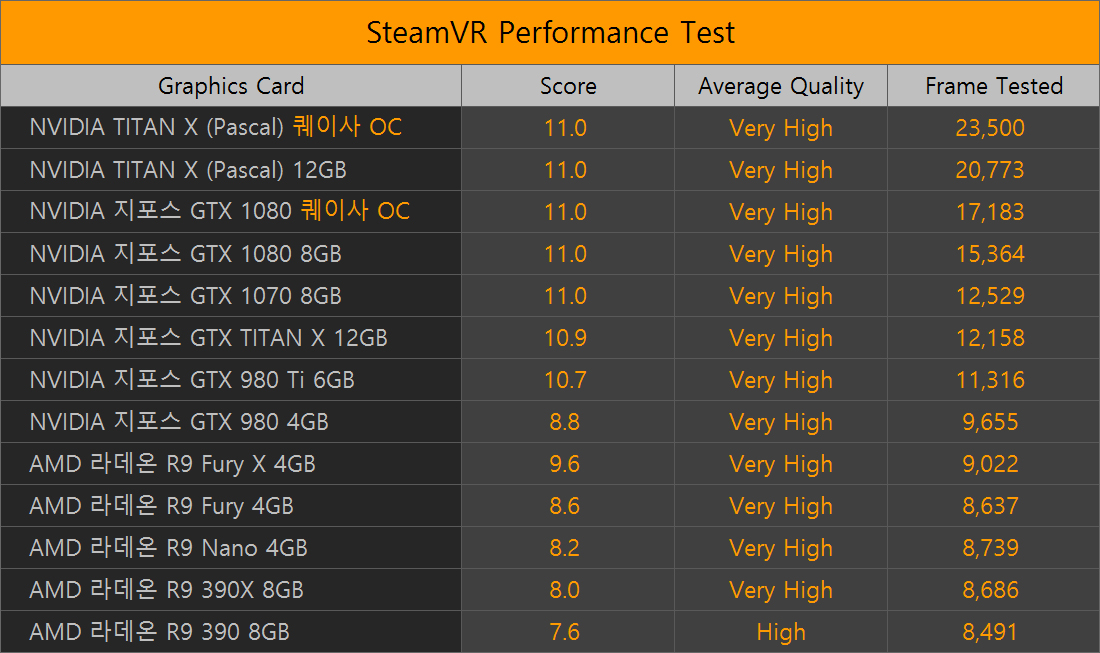1100x653 pixels.
Task: Click the 20,773 frames value
Action: point(990,170)
